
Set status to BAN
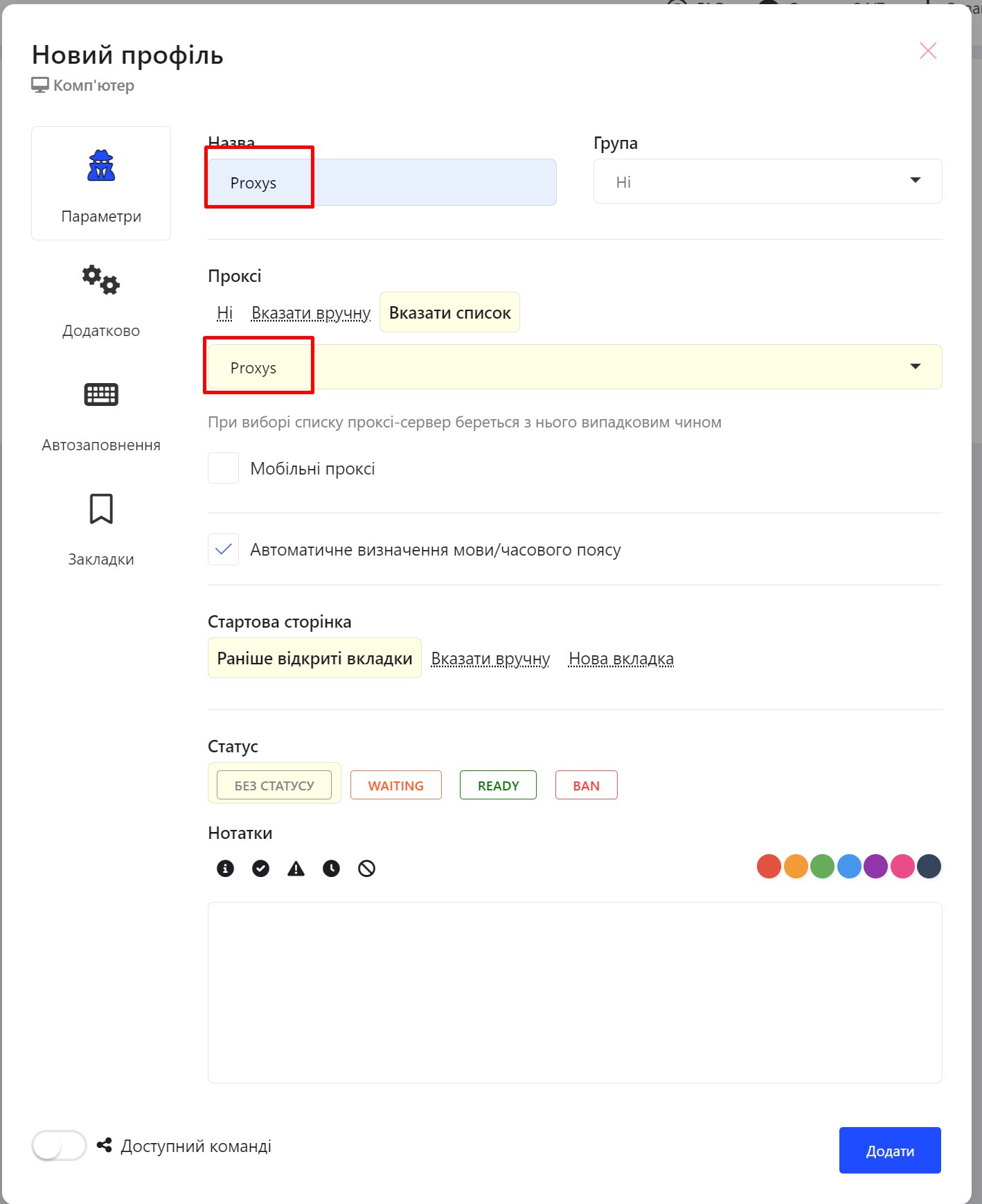[586, 785]
